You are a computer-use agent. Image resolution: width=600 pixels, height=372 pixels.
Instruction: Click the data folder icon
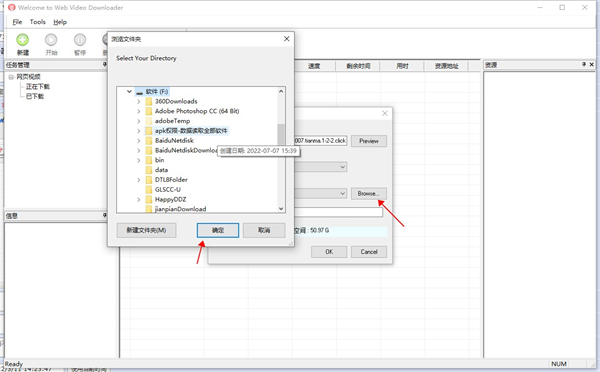pos(149,170)
